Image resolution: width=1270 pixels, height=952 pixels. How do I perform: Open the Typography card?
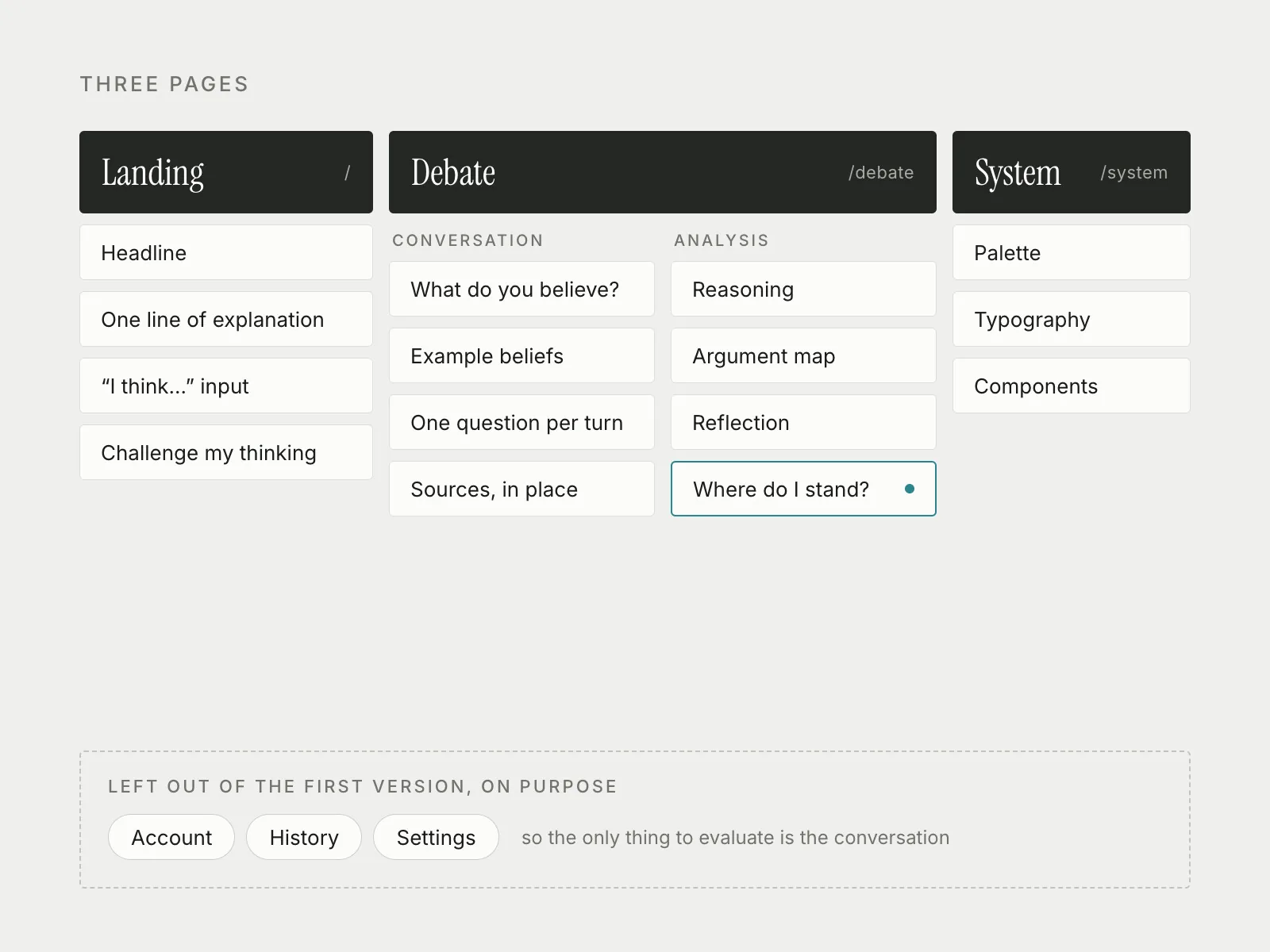point(1072,319)
